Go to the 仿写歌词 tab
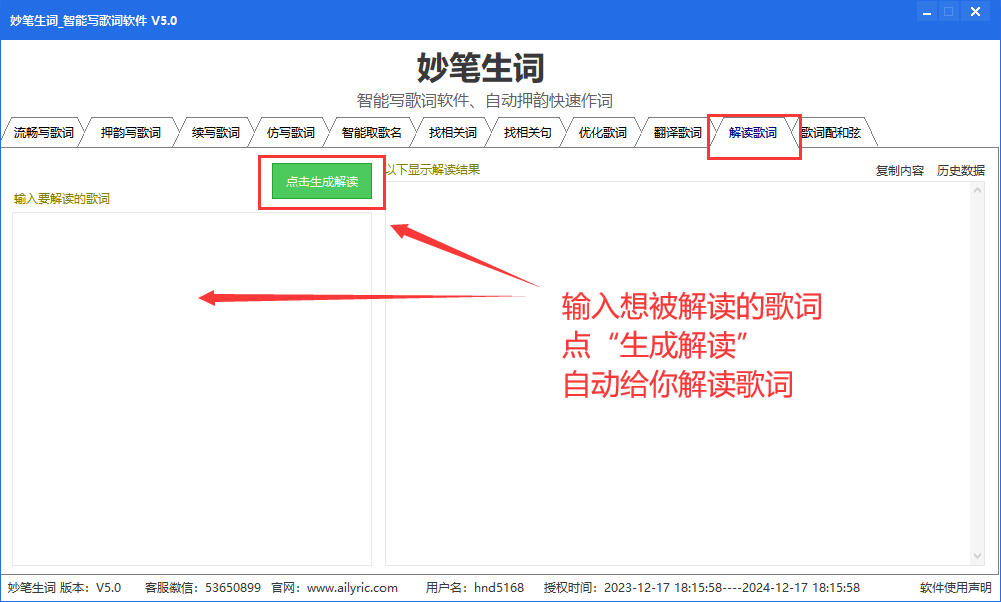This screenshot has height=602, width=1001. 290,133
